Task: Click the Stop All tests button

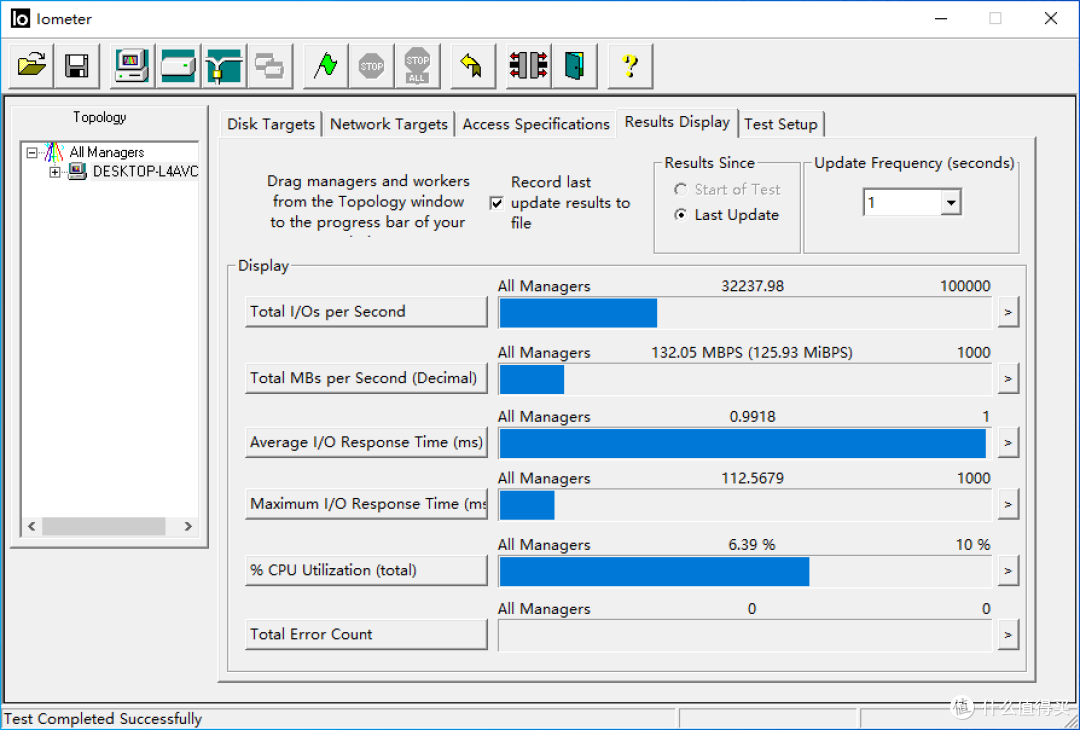Action: coord(417,66)
